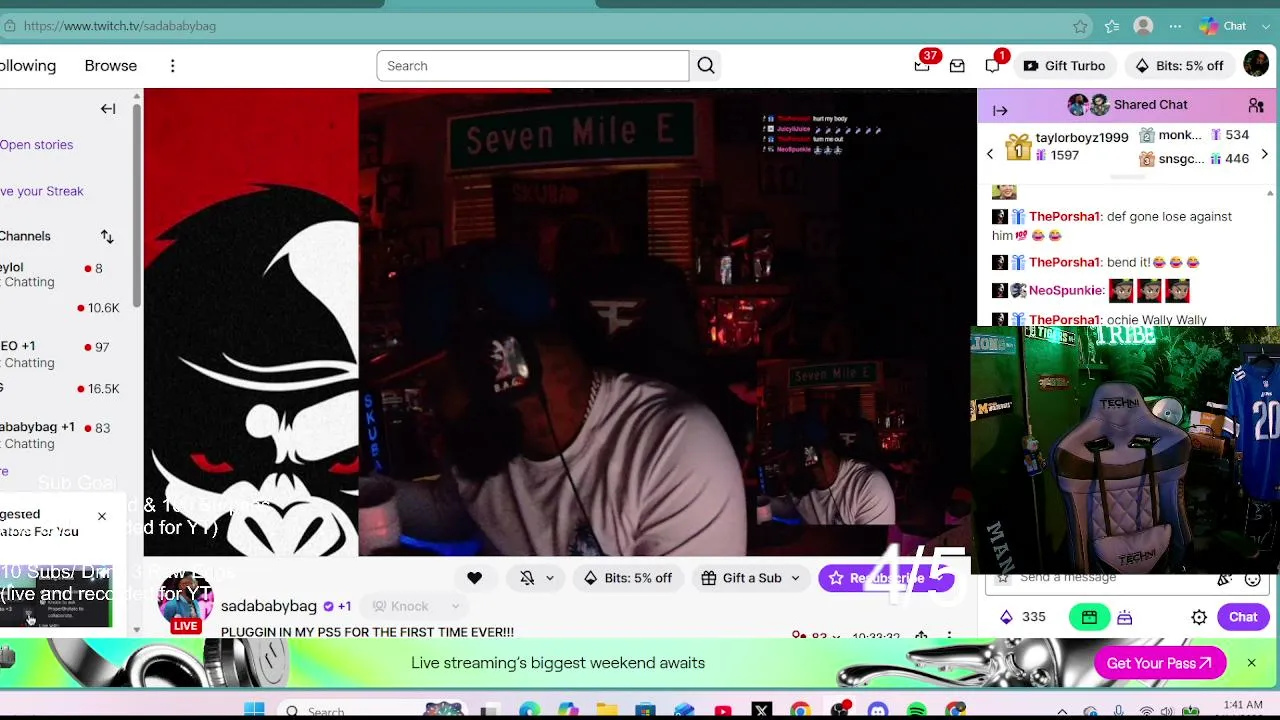The image size is (1280, 720).
Task: Open the Browse tab
Action: (x=110, y=66)
